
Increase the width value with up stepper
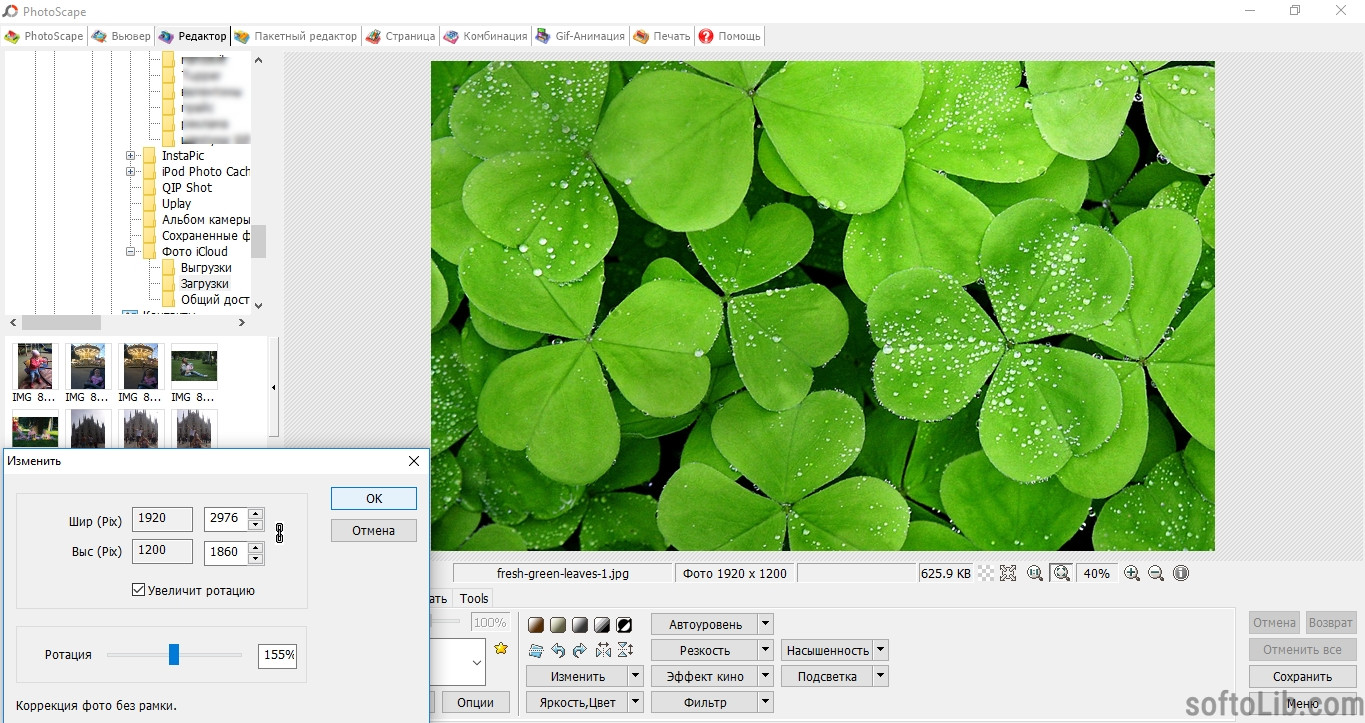[256, 513]
